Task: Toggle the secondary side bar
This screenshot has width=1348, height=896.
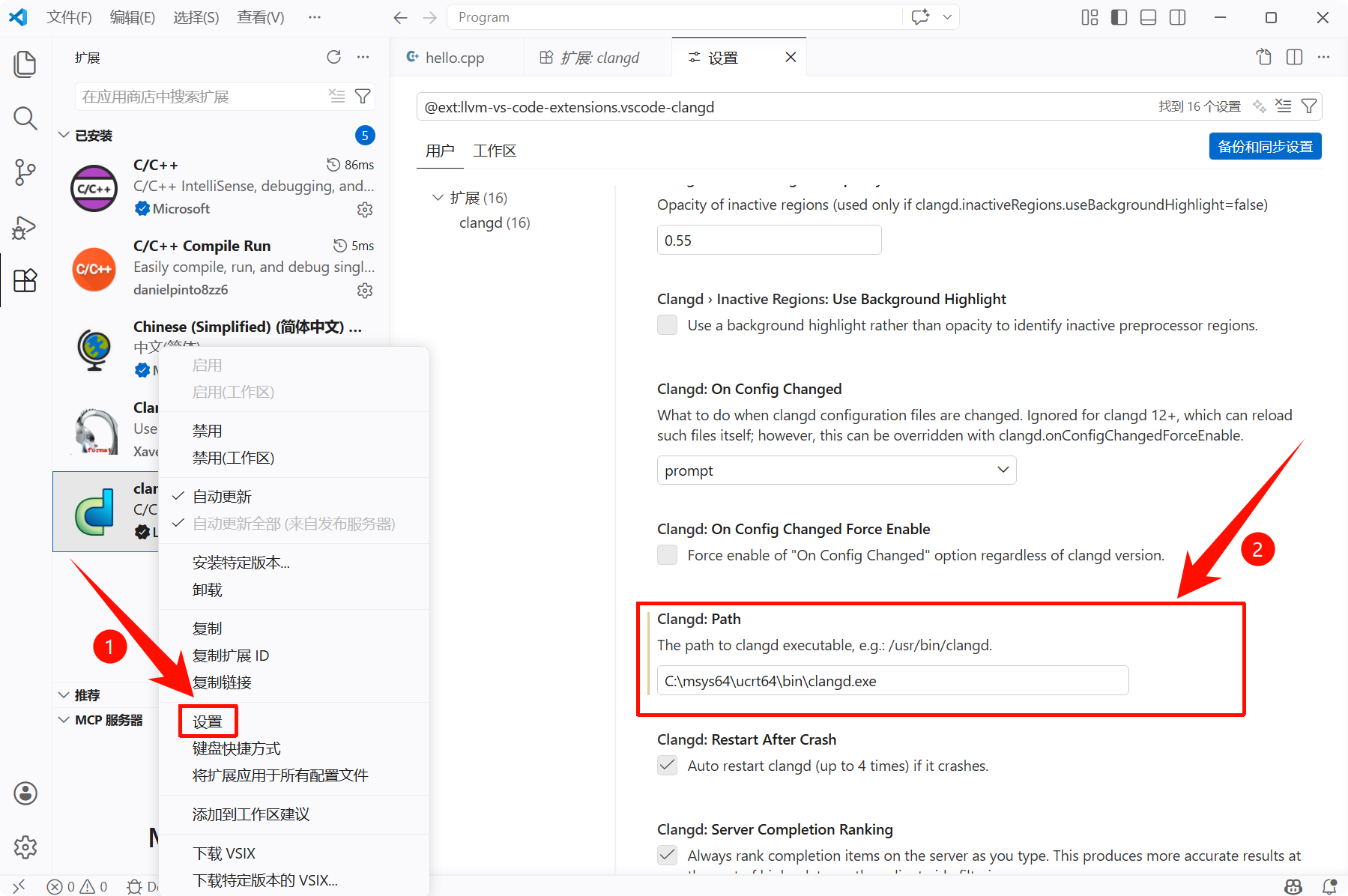Action: click(x=1178, y=17)
